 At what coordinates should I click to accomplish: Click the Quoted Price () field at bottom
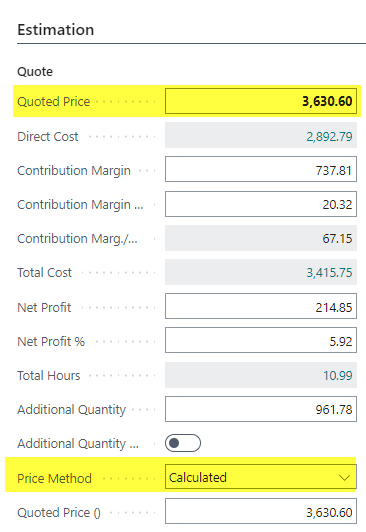(261, 511)
